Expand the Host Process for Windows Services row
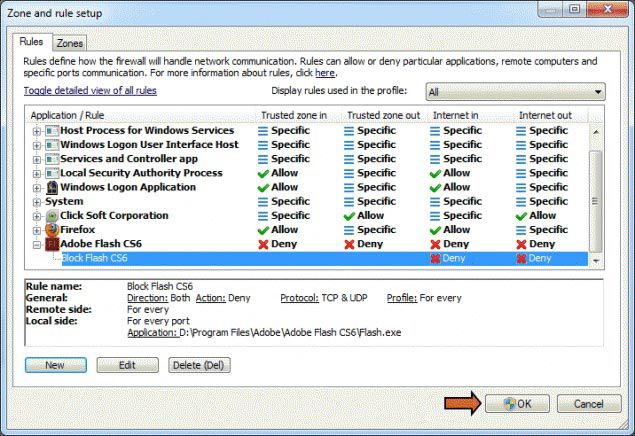635x436 pixels. point(38,131)
